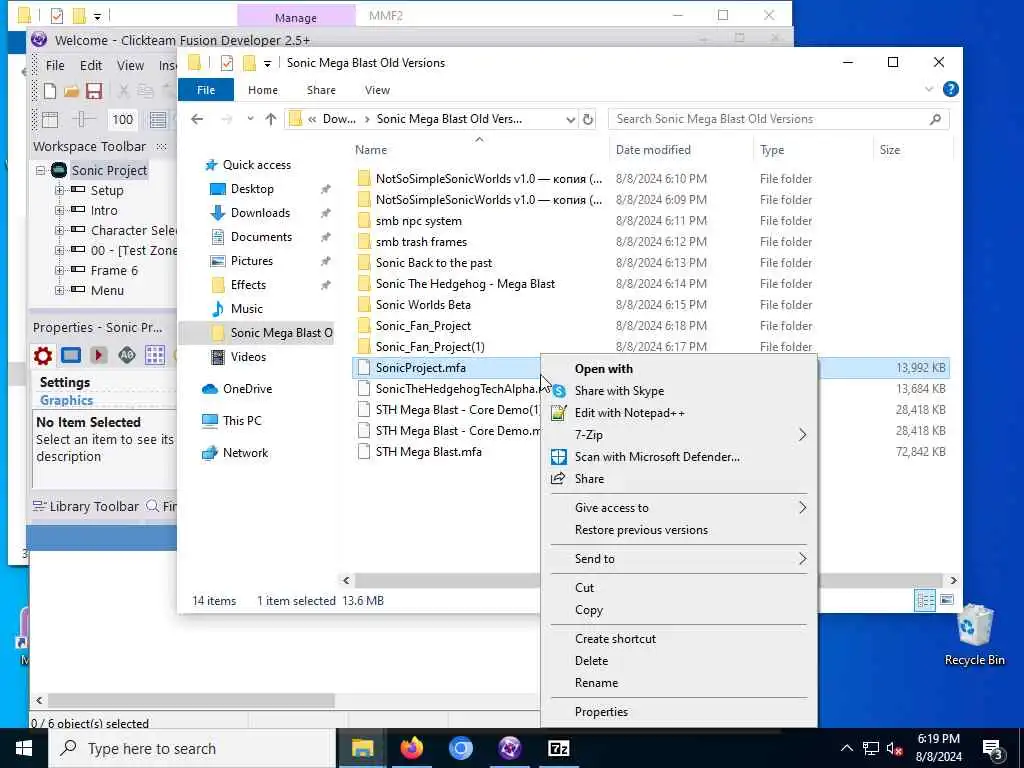The image size is (1024, 768).
Task: Open Firefox from the taskbar
Action: point(411,748)
